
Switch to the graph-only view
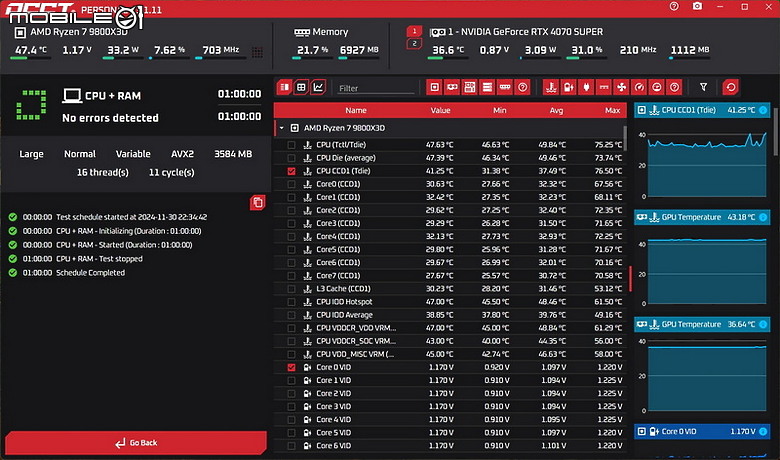coord(318,88)
